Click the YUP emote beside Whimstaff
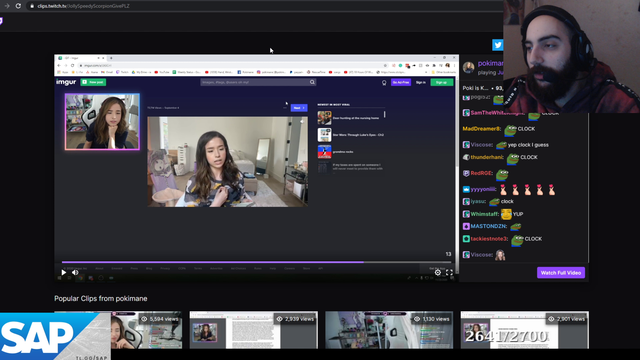Screen dimensions: 640x360 pos(506,214)
